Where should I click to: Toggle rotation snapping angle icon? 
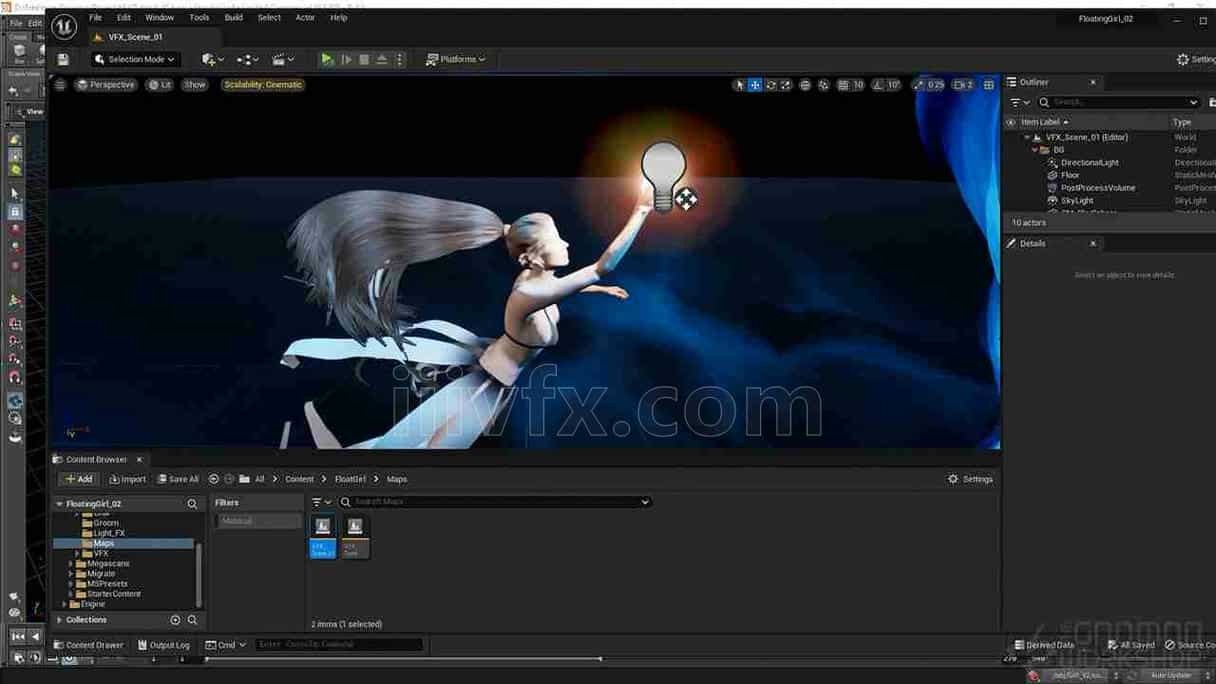879,85
